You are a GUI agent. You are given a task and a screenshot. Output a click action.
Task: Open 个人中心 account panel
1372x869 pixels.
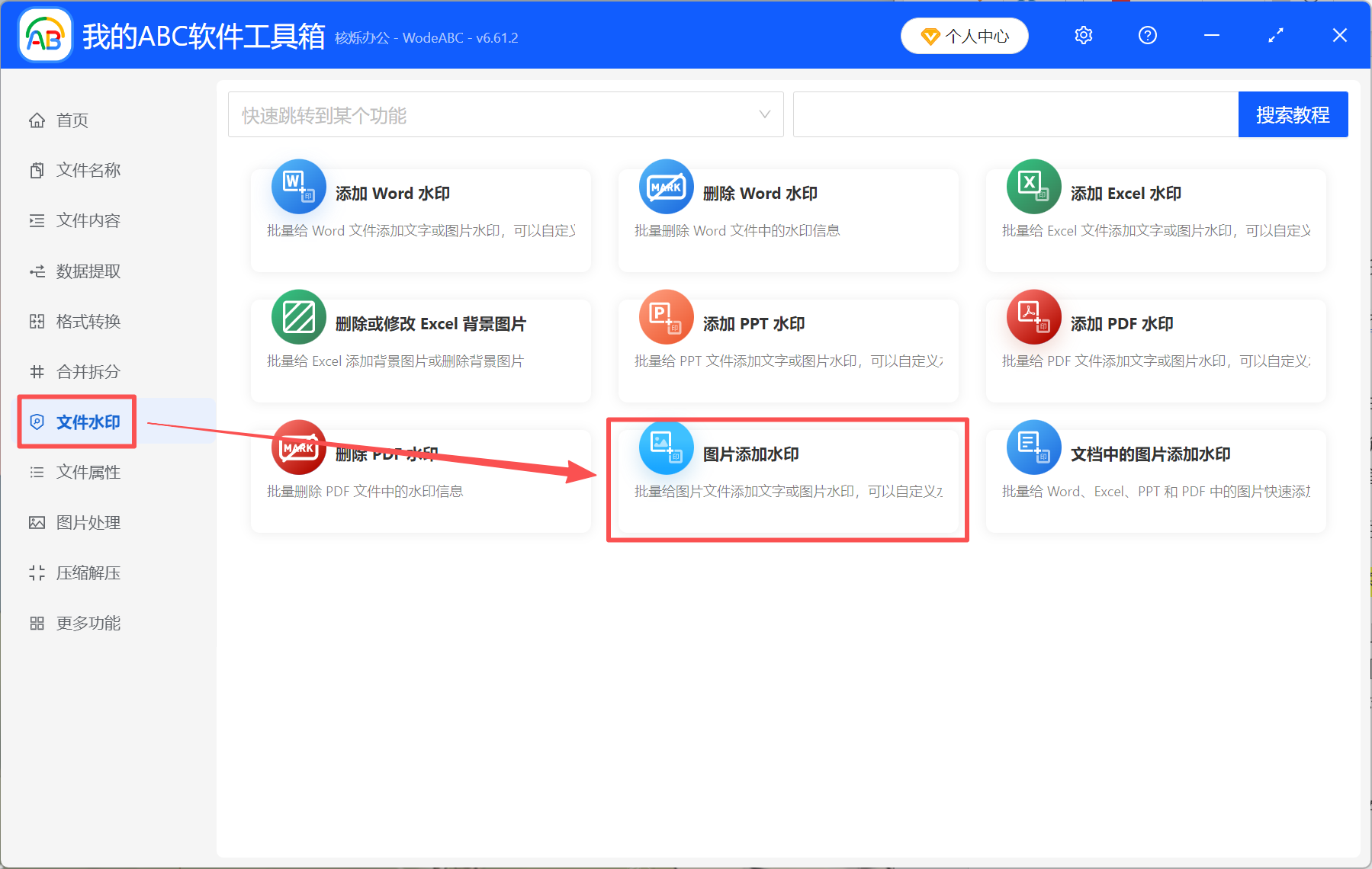coord(964,35)
